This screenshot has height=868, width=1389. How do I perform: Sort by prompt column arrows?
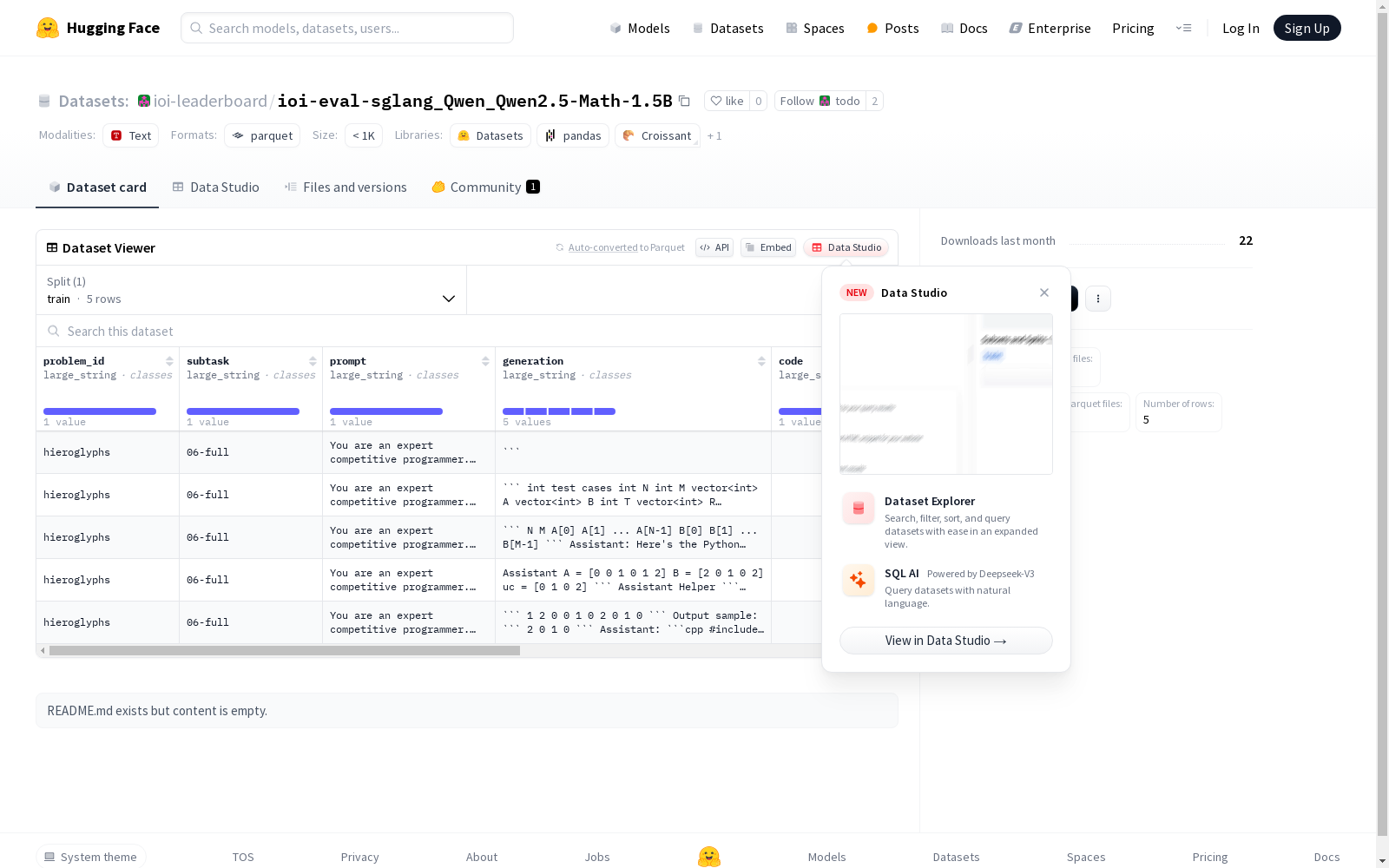pos(485,361)
